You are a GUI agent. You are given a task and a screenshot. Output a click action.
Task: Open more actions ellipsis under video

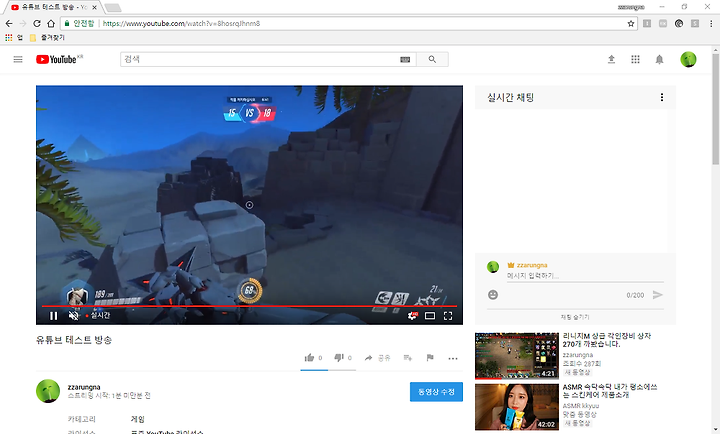(x=453, y=358)
